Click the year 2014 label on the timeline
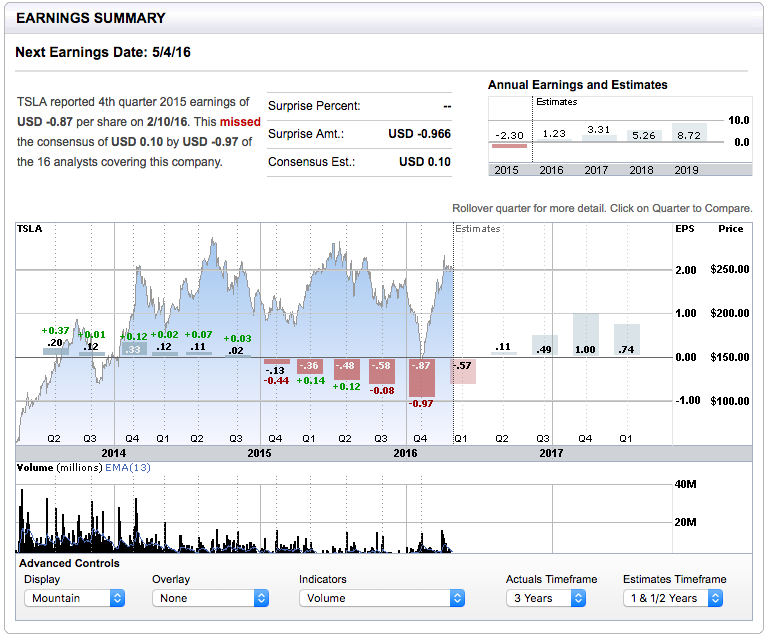This screenshot has height=641, width=769. (x=114, y=453)
